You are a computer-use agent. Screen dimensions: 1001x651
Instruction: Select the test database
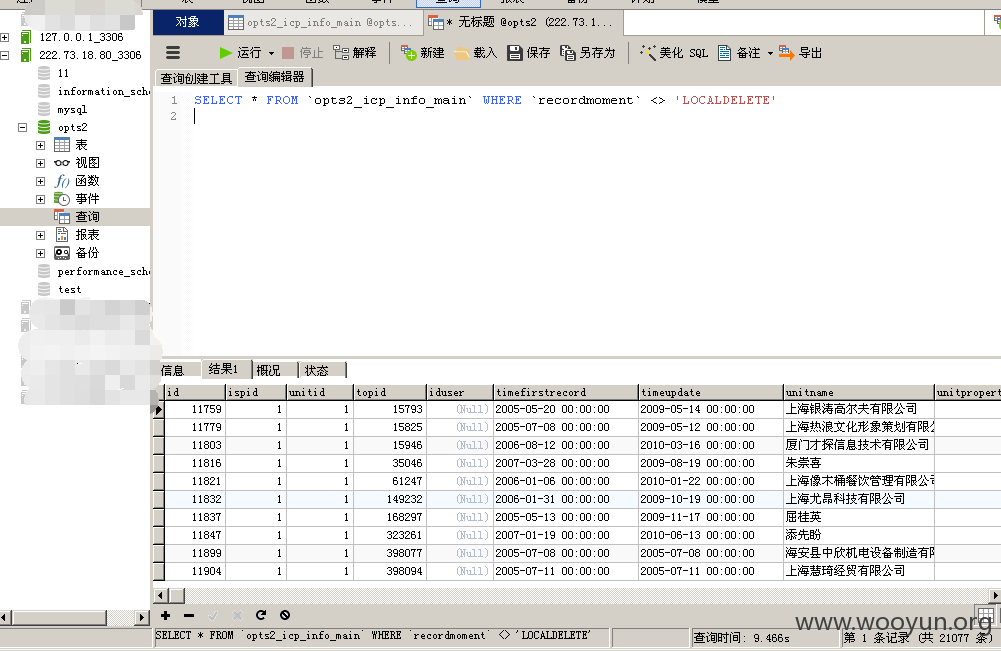click(70, 290)
